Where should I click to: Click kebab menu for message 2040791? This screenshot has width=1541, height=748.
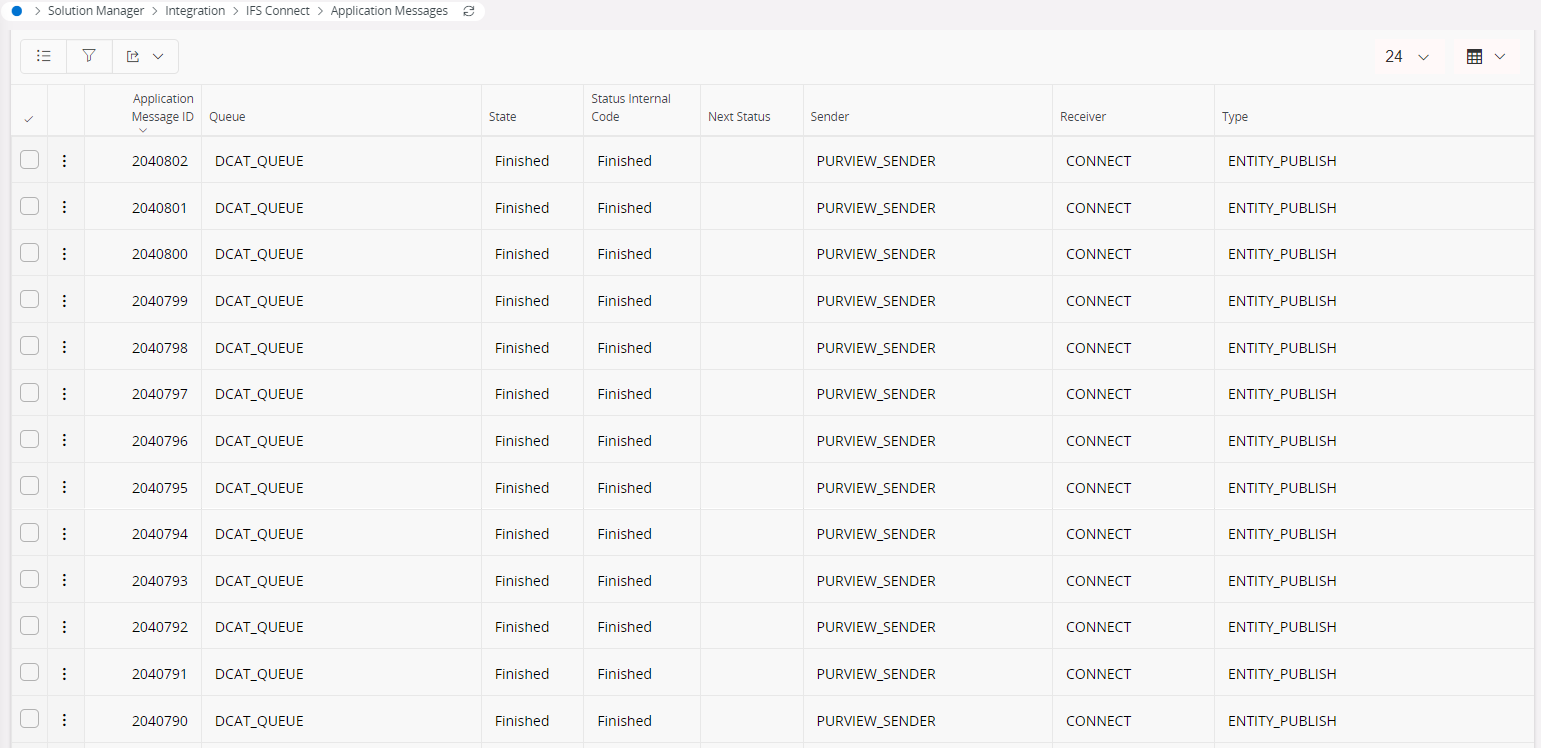point(65,674)
